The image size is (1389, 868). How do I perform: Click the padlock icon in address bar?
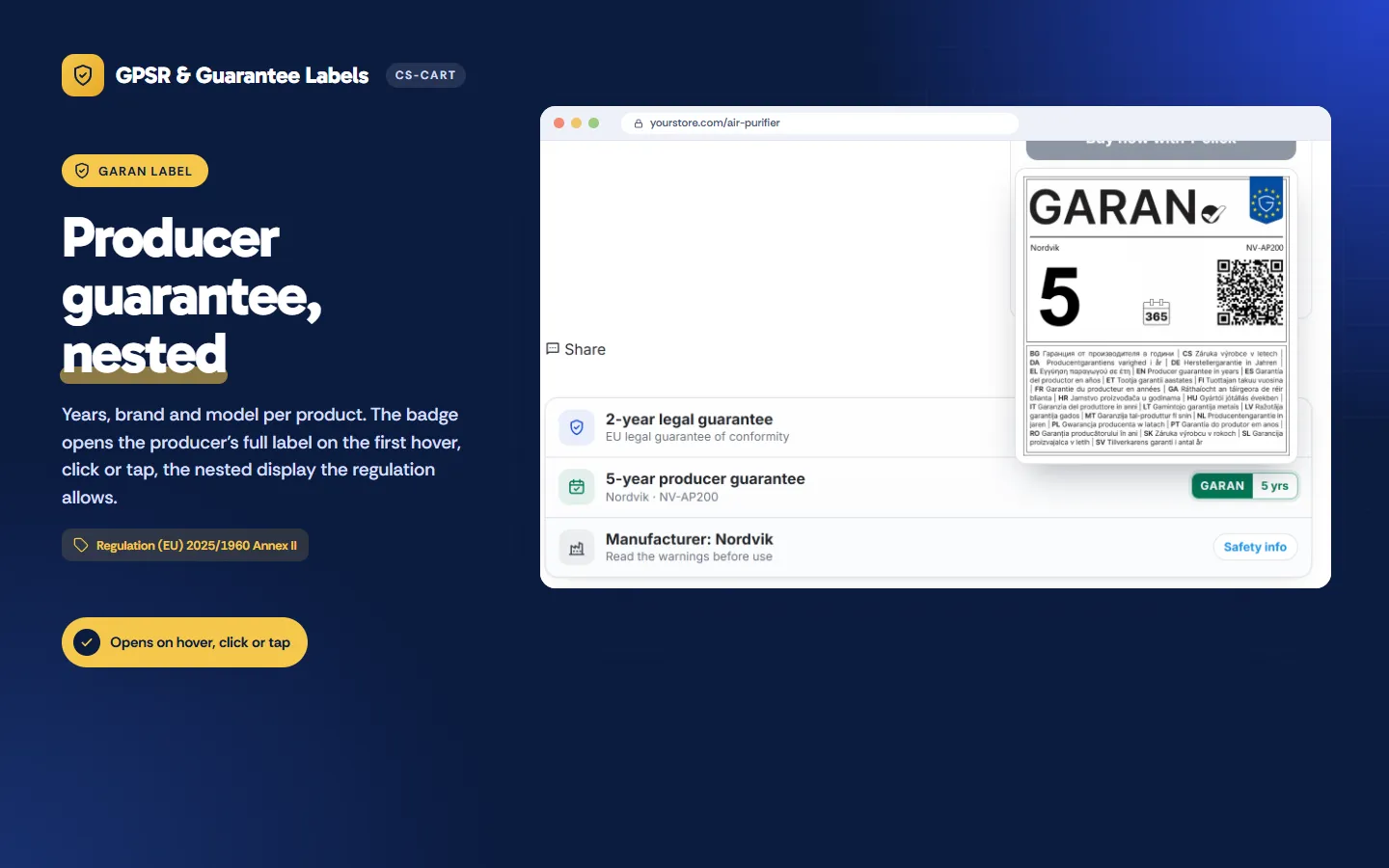pyautogui.click(x=639, y=123)
